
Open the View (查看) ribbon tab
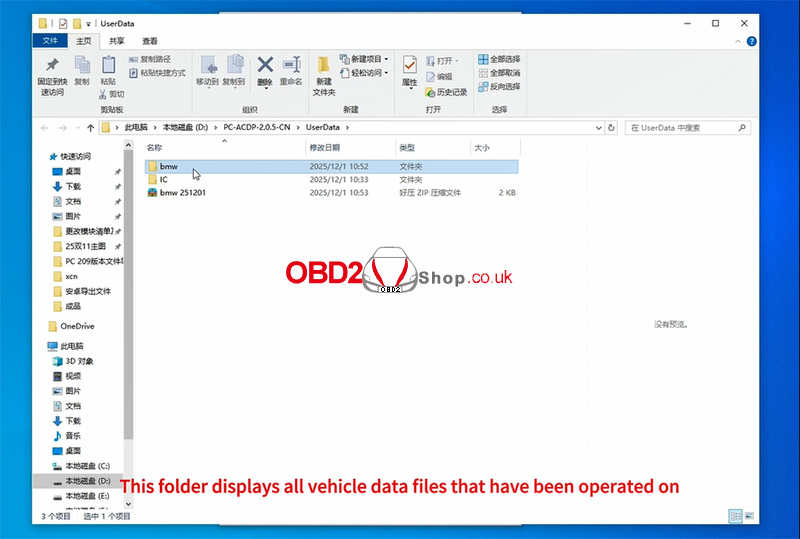tap(149, 41)
